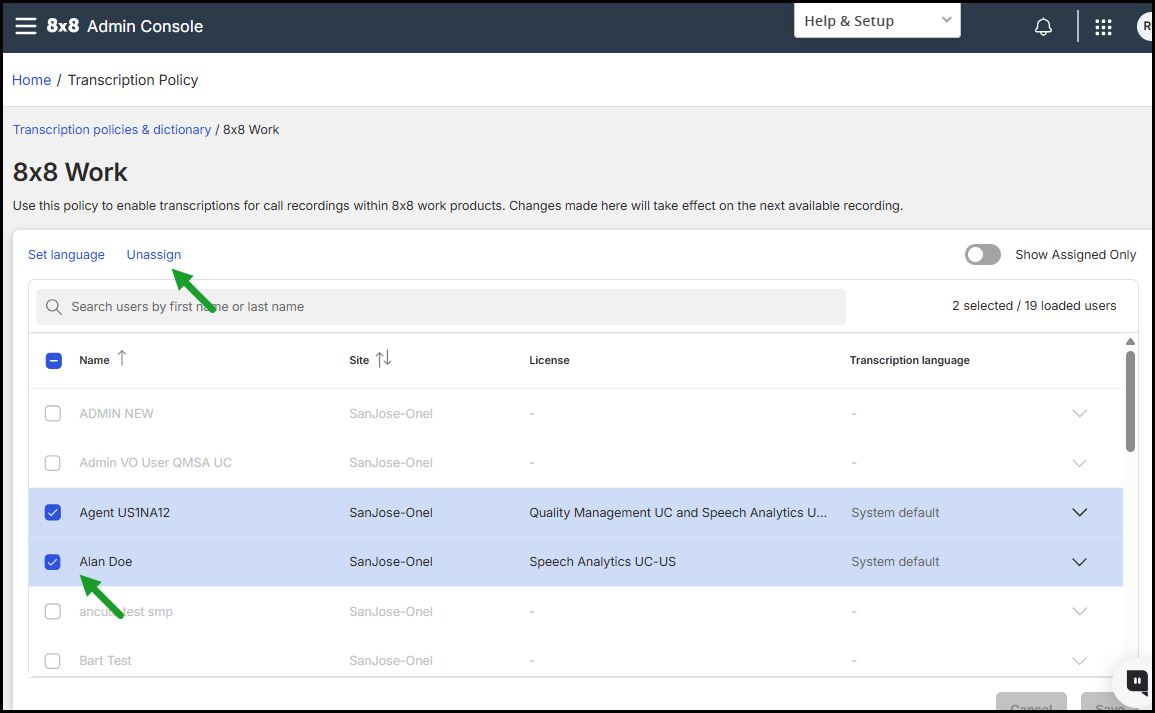Open the apps grid launcher
The width and height of the screenshot is (1155, 713).
click(1103, 27)
